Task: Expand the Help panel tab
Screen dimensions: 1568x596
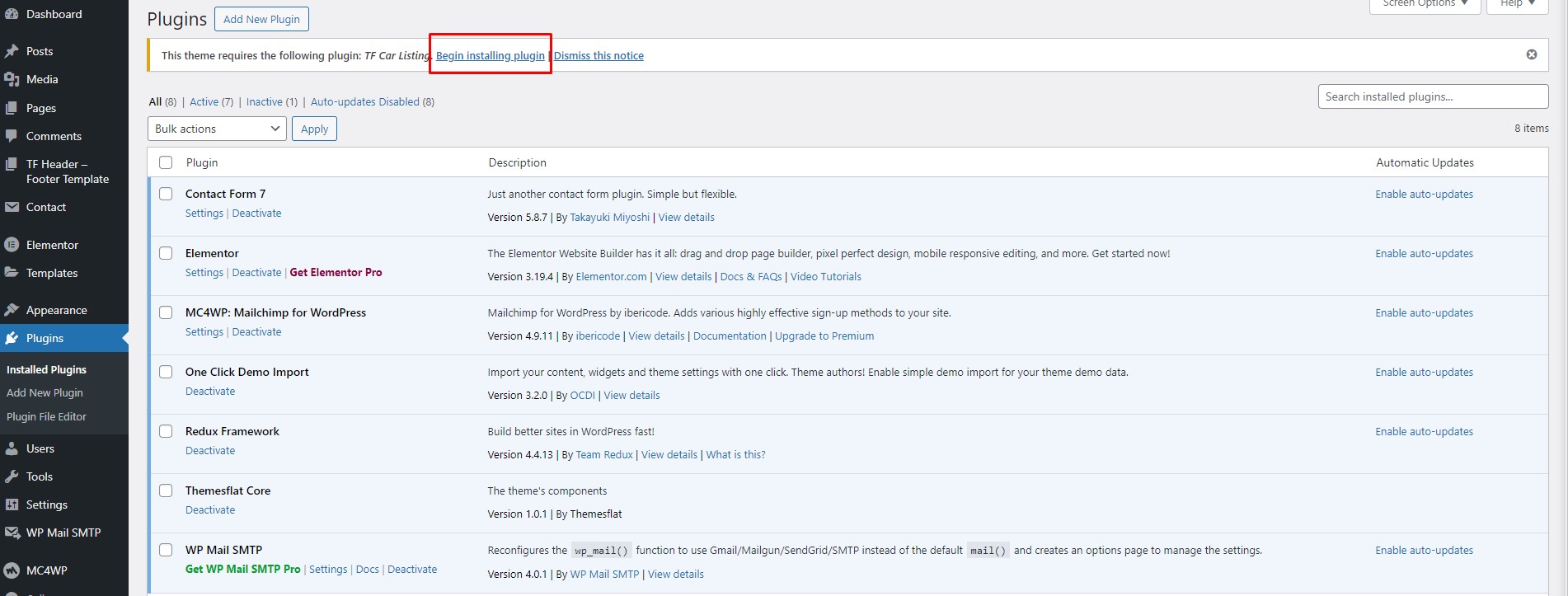Action: [1517, 4]
